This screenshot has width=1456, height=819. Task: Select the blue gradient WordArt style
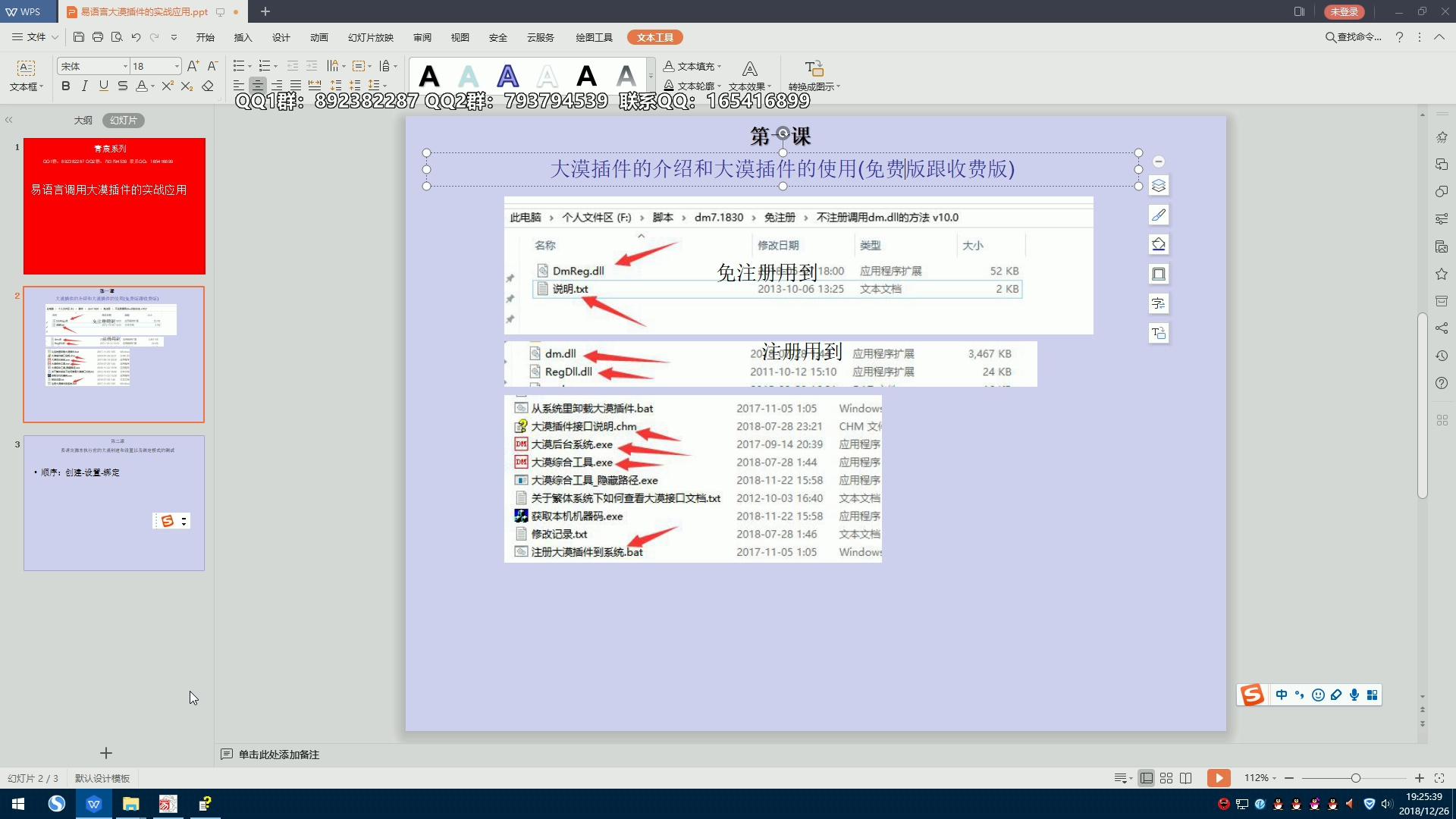coord(507,76)
